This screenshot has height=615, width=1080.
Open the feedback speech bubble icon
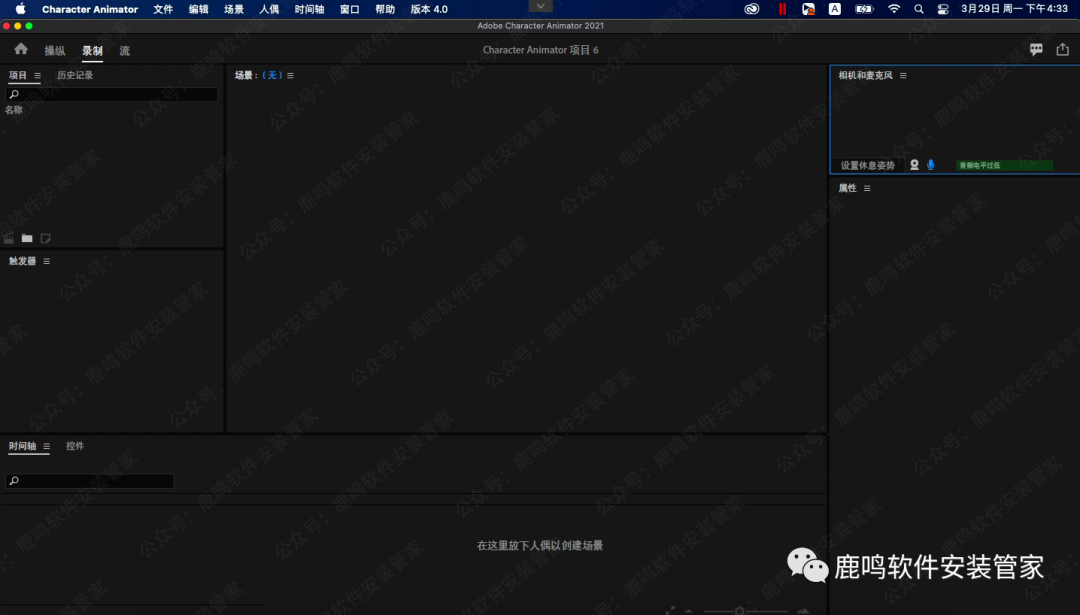pyautogui.click(x=1036, y=50)
